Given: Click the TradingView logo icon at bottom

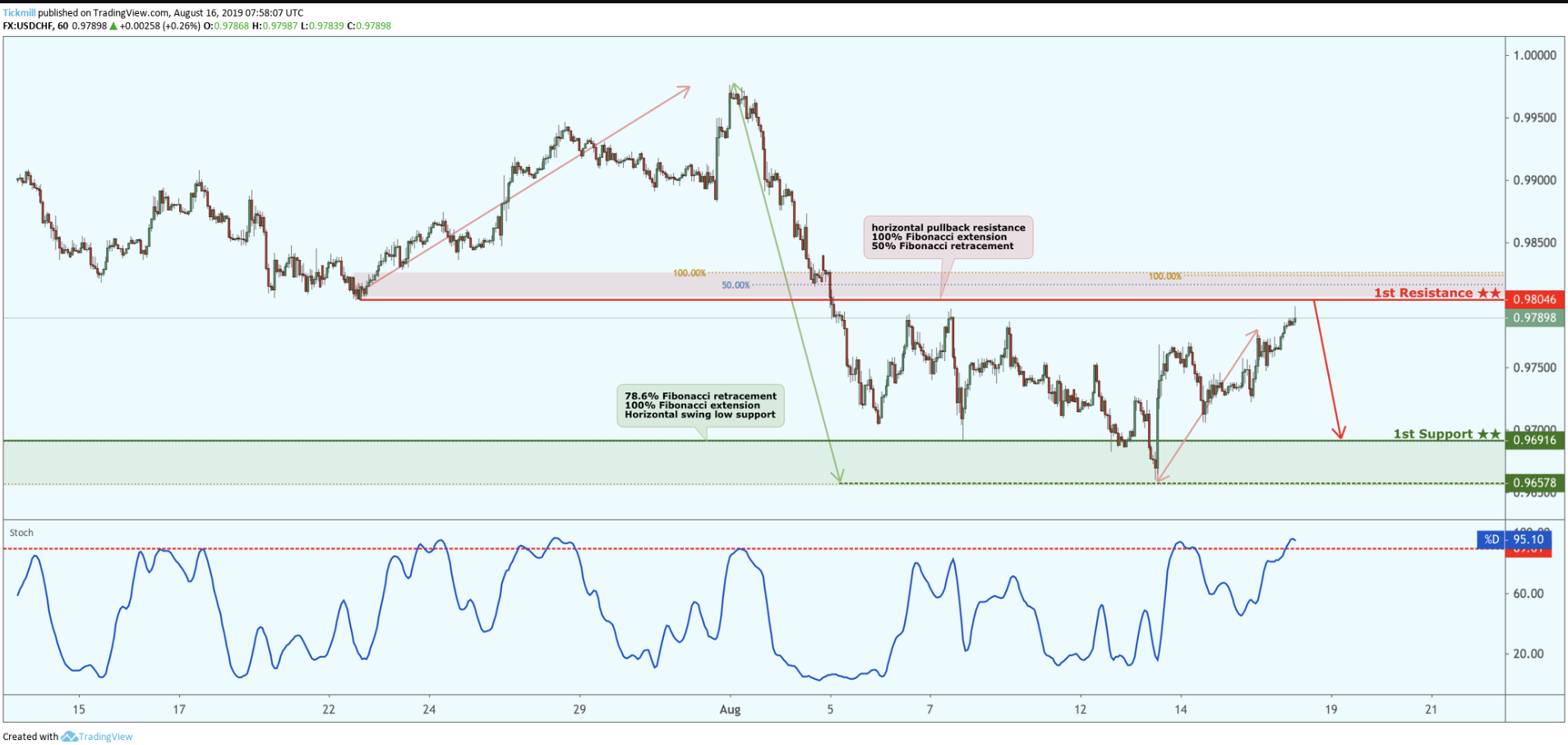Looking at the screenshot, I should coord(69,737).
